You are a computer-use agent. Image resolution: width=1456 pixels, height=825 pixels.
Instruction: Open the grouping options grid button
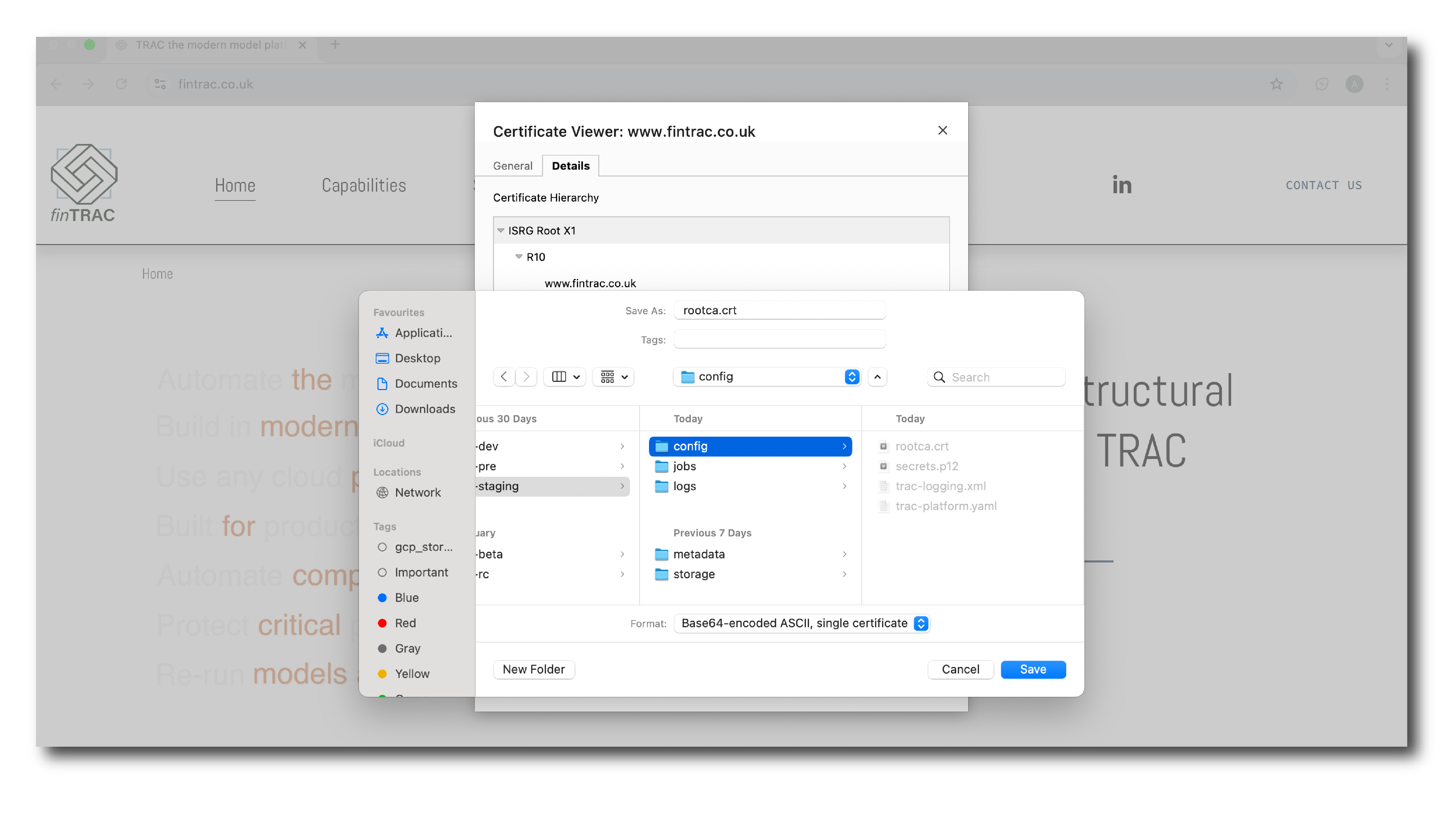(x=613, y=377)
